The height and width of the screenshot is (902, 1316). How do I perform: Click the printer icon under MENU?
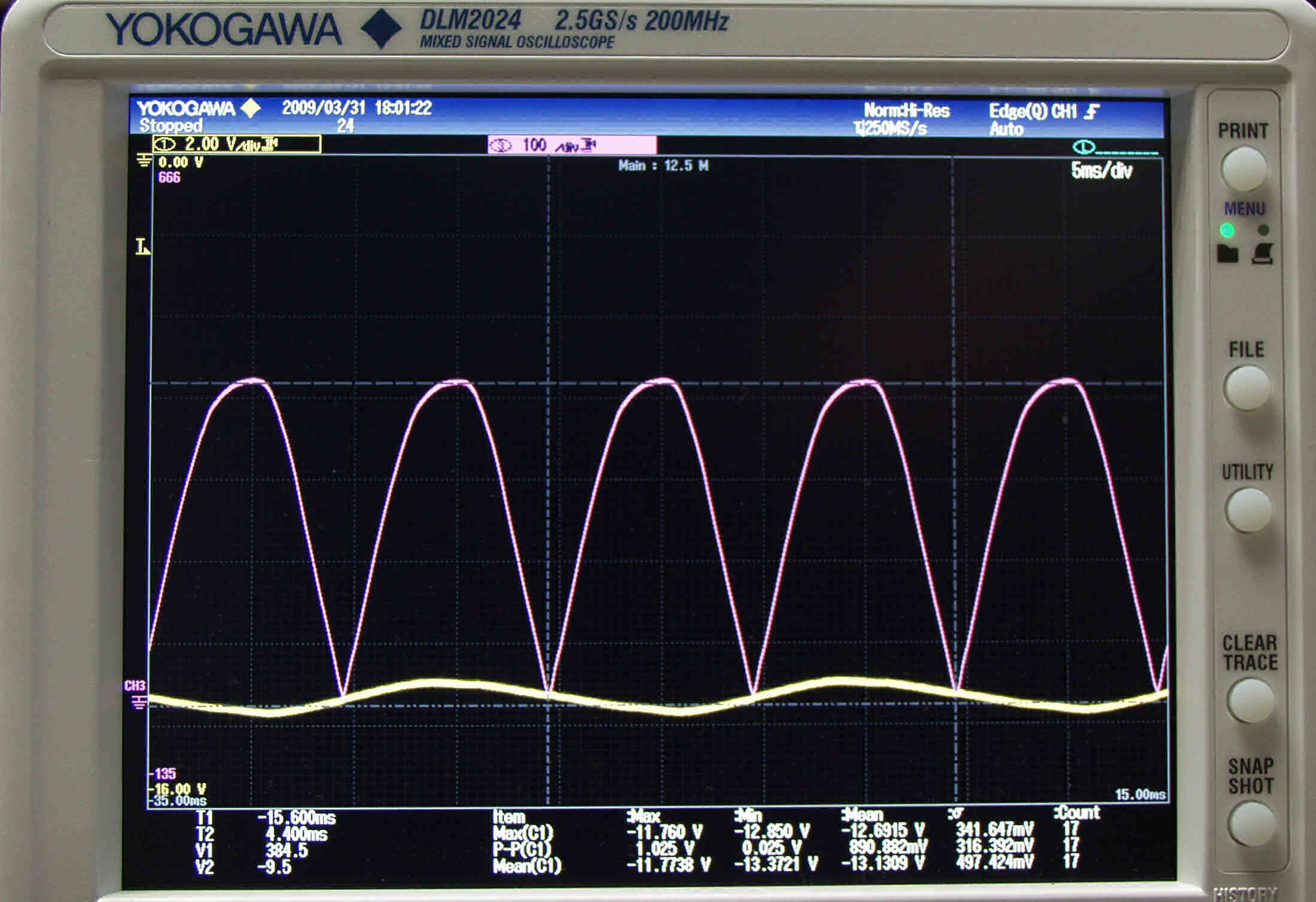click(1263, 253)
